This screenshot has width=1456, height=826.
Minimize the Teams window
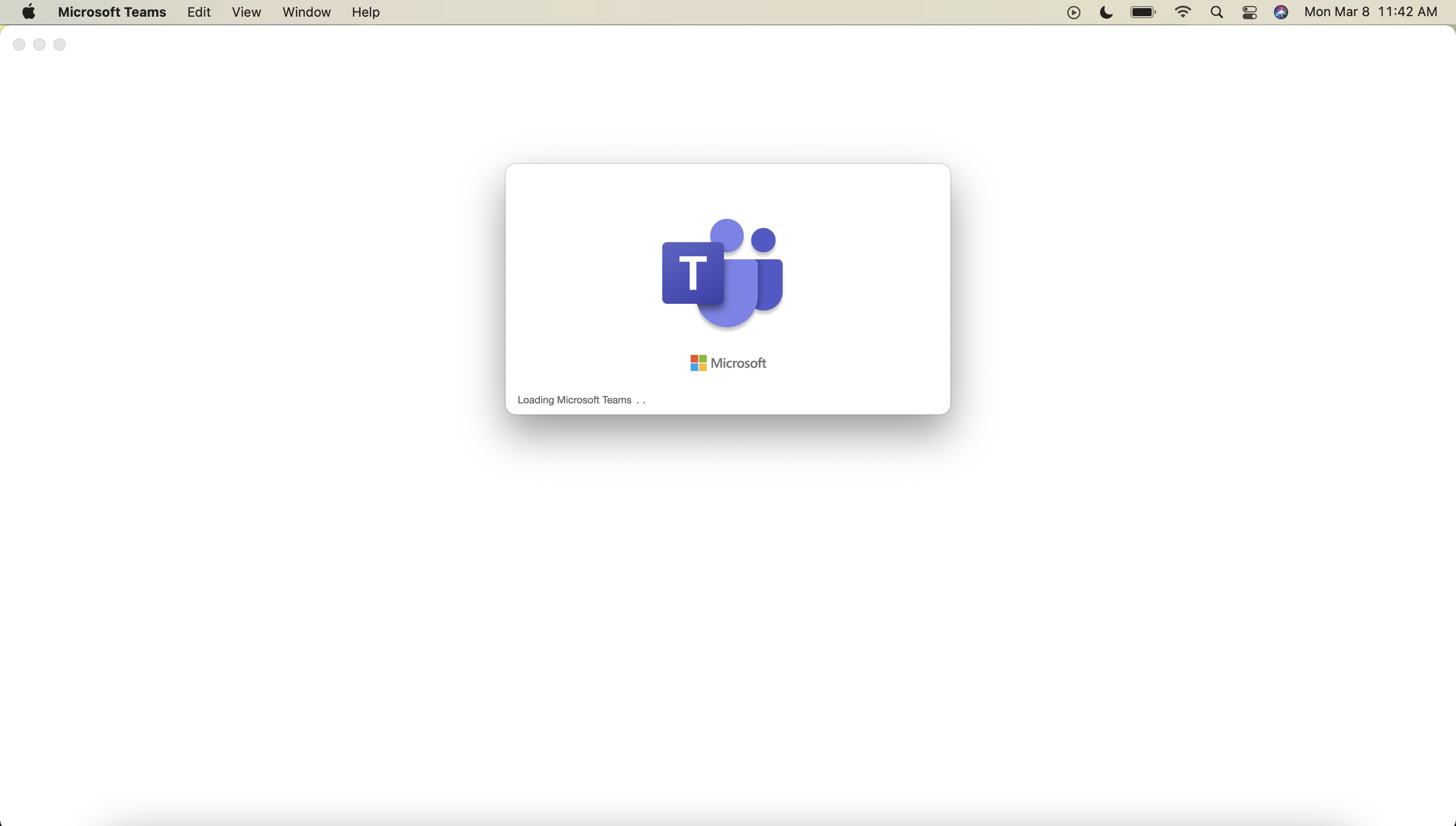(x=39, y=44)
